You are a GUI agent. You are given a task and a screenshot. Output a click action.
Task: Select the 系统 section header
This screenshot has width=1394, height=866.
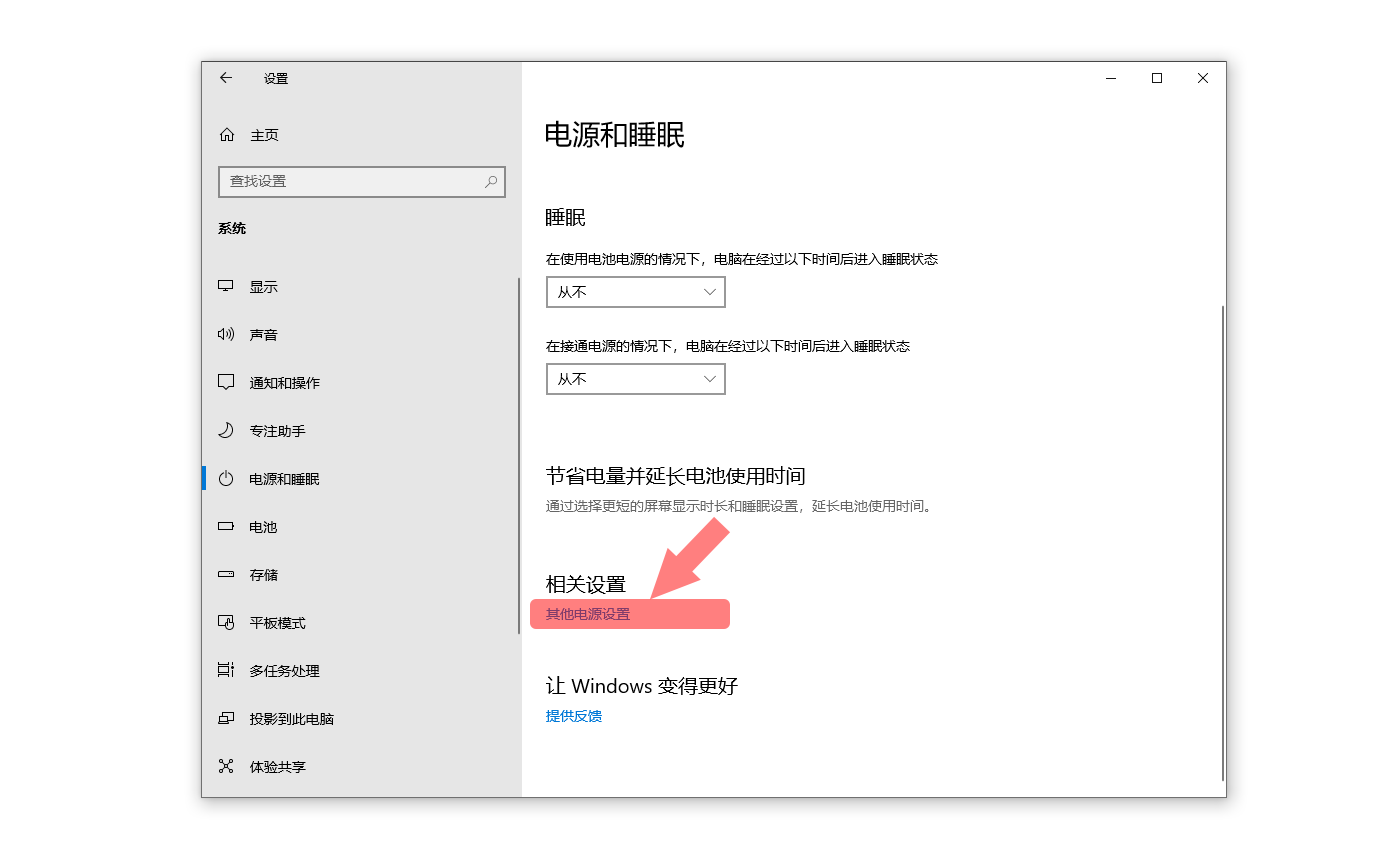click(x=232, y=228)
